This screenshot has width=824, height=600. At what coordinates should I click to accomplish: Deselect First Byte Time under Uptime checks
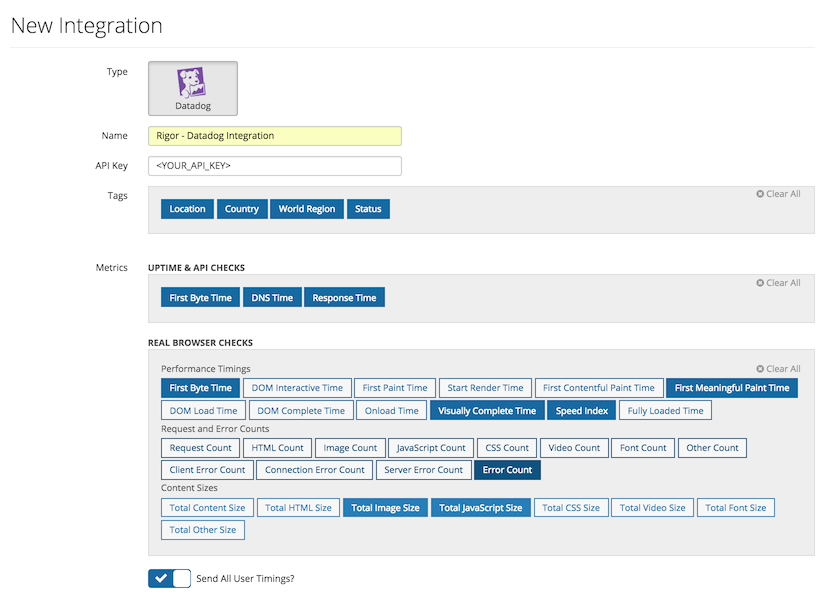coord(200,297)
